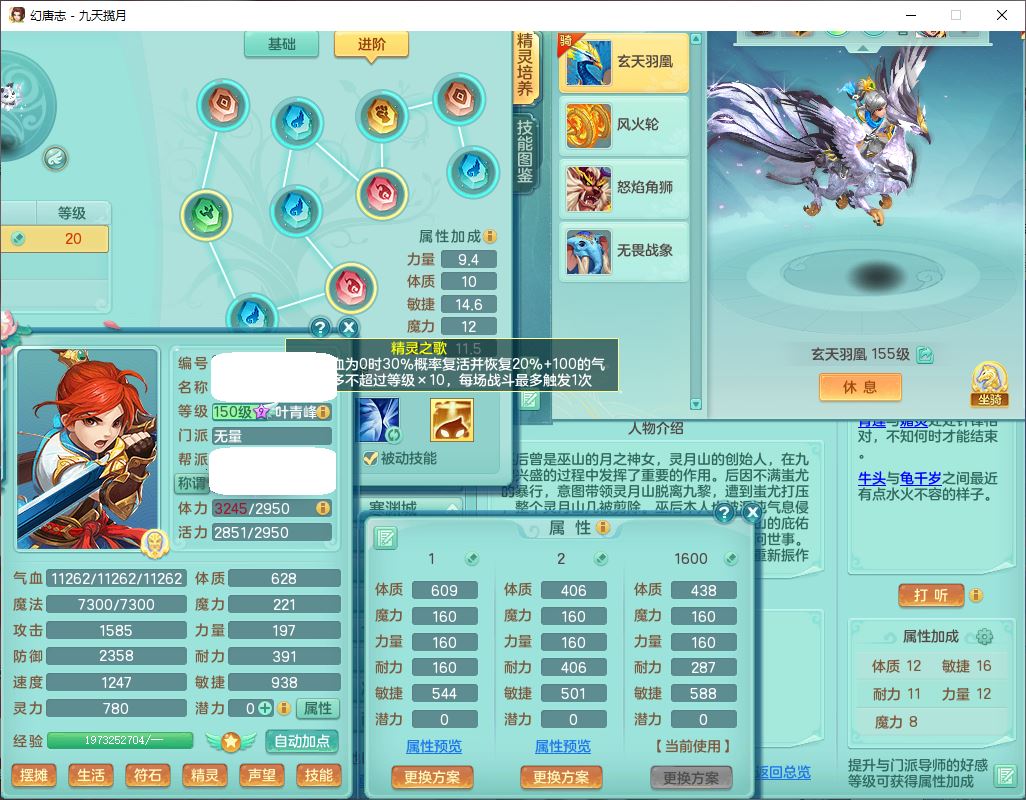Select the 无畏战象 mount icon
1026x800 pixels.
point(588,251)
